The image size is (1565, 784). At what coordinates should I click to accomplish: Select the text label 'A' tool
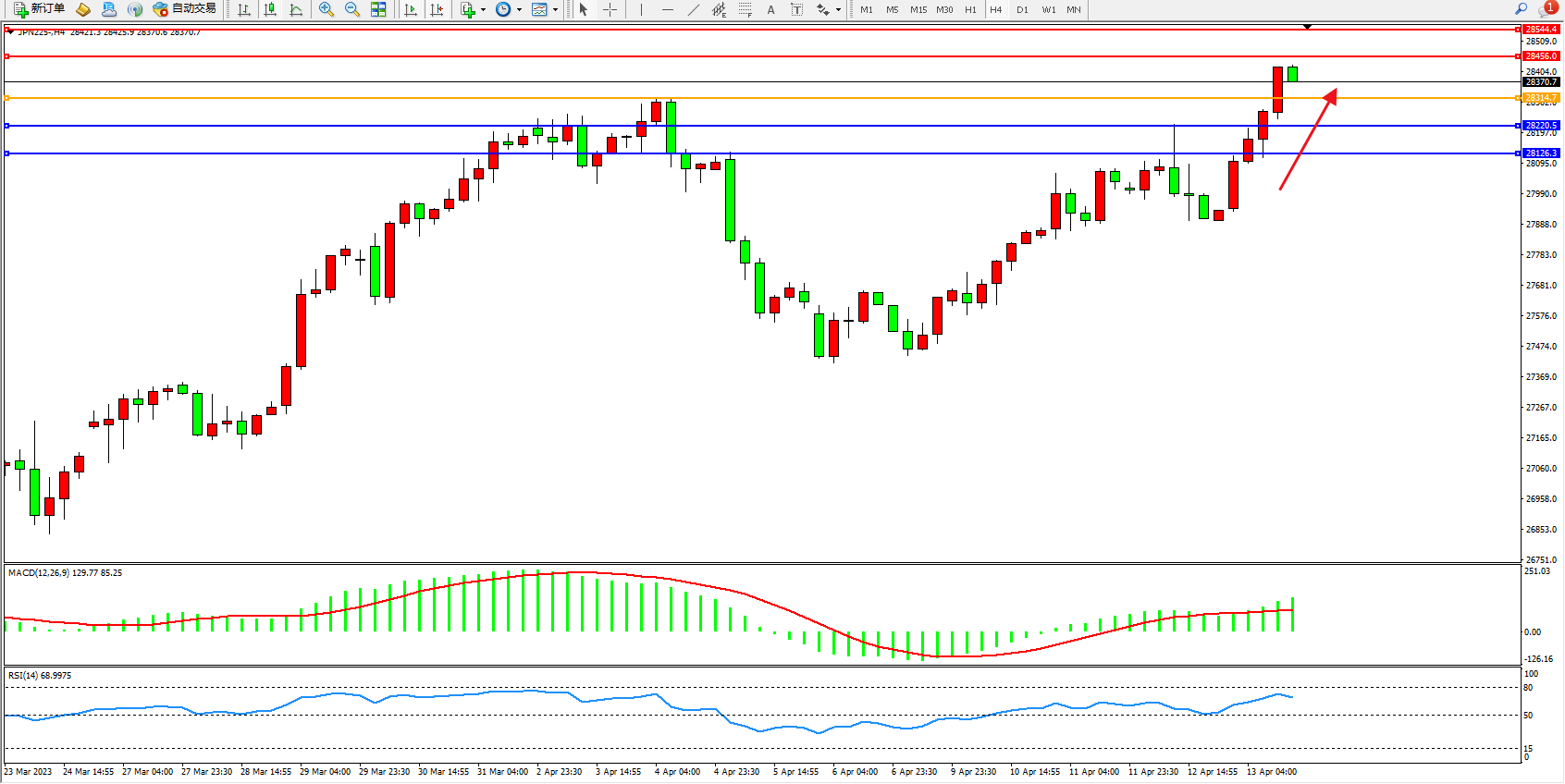(x=770, y=9)
